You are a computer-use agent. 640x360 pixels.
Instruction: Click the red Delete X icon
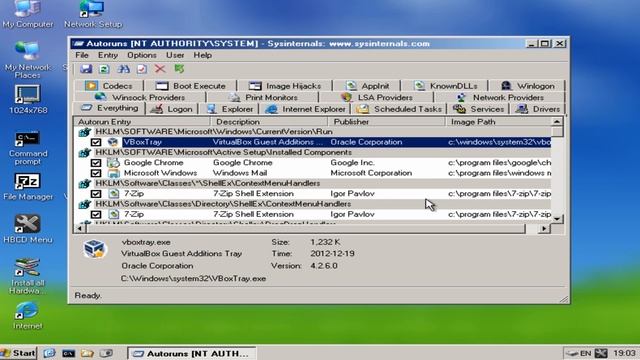click(x=160, y=69)
